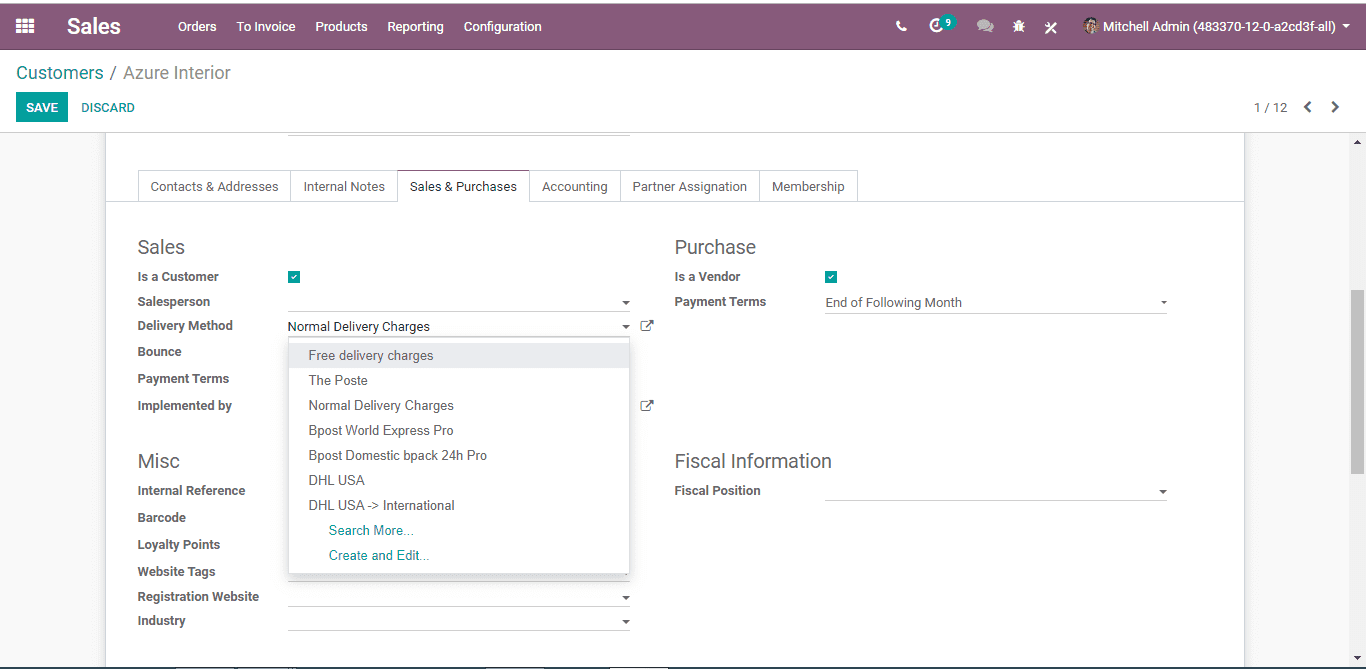Open the apps grid menu icon
The image size is (1366, 669).
(x=25, y=27)
